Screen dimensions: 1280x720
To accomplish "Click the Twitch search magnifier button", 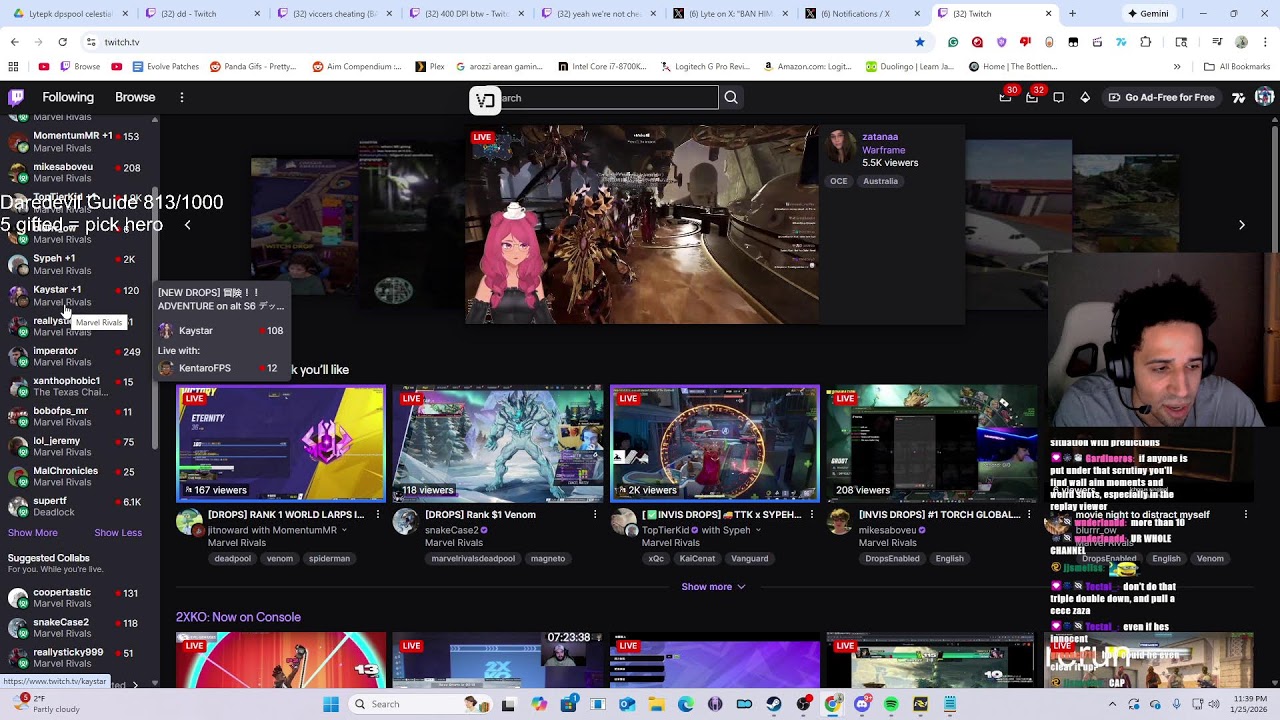I will point(731,97).
